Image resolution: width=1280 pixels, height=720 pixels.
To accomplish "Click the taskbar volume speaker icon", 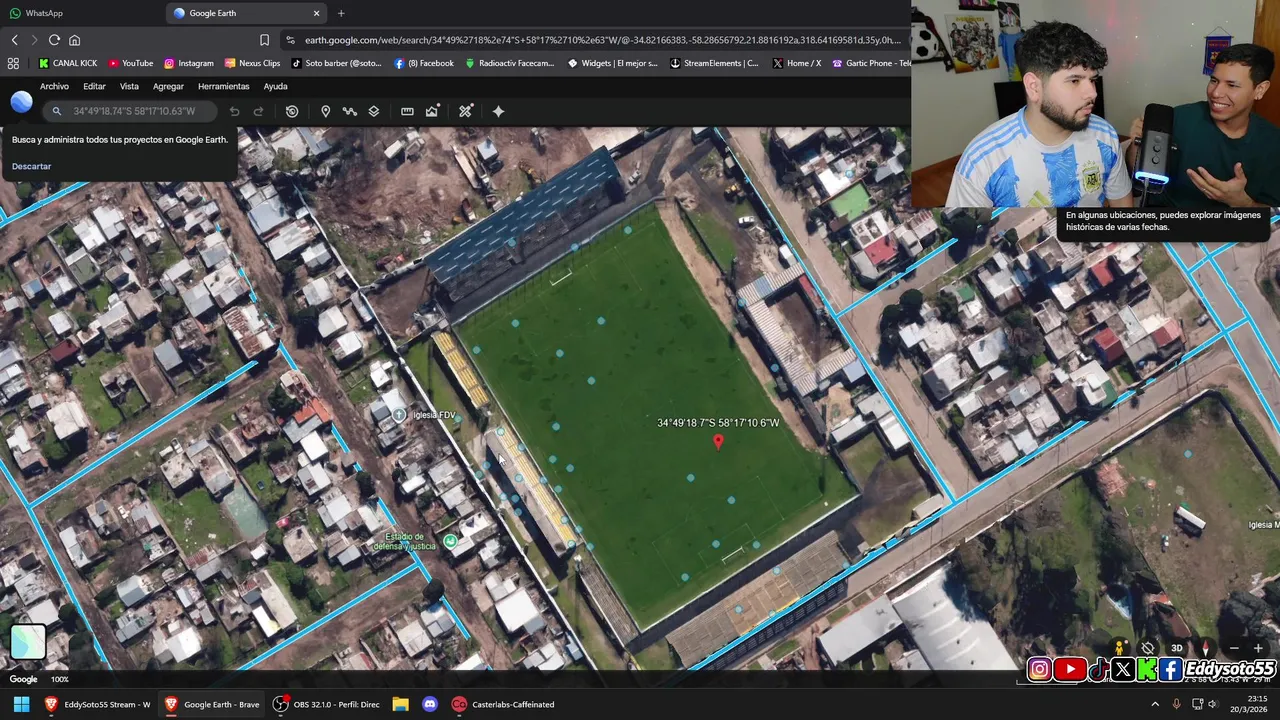I will 1213,704.
